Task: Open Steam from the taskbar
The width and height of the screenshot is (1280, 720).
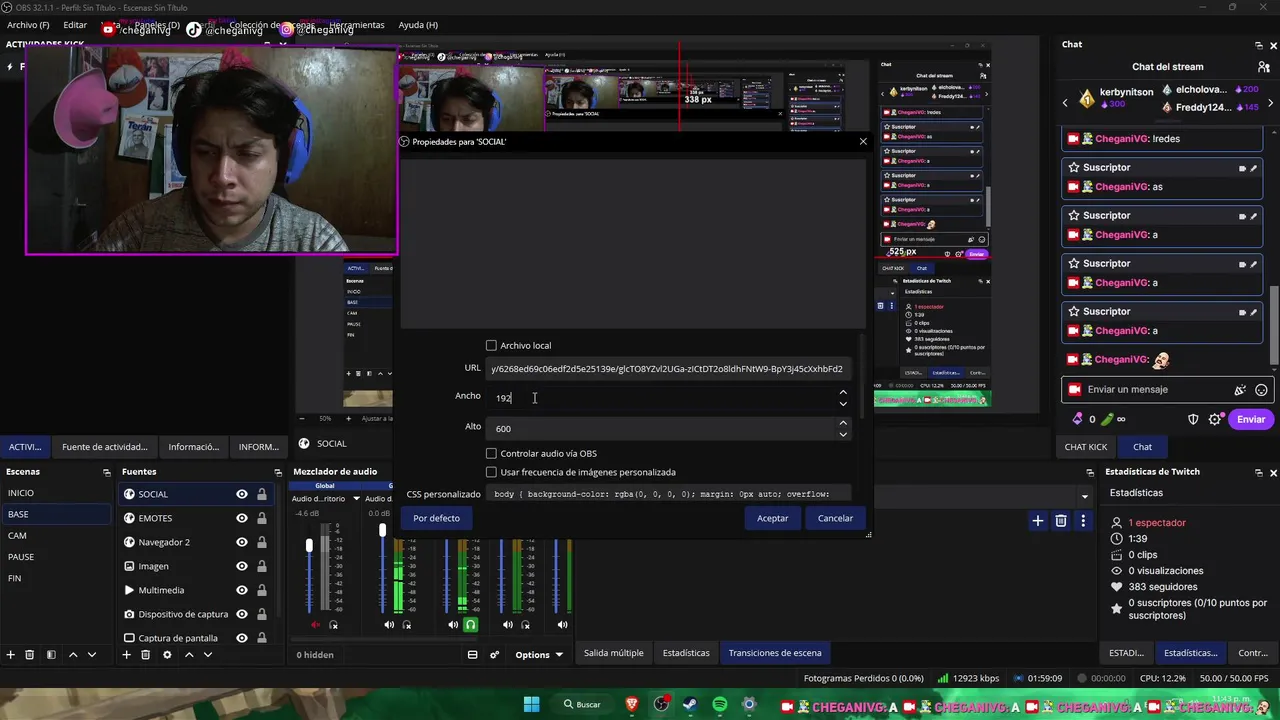Action: 690,705
